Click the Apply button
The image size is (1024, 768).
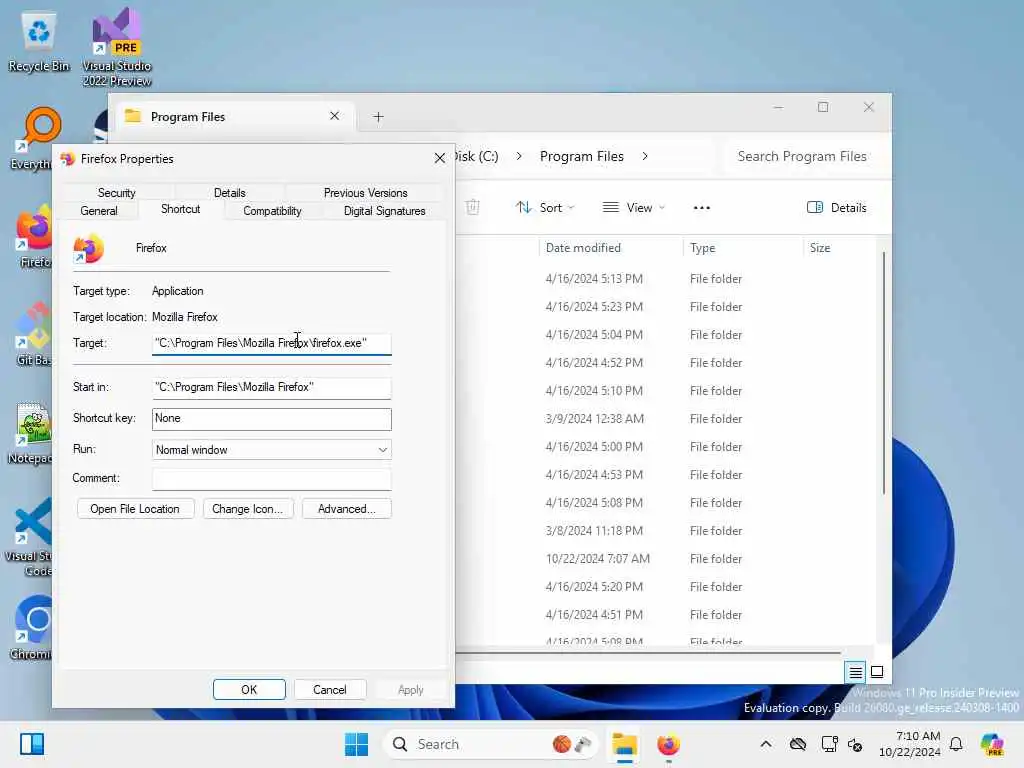(411, 690)
